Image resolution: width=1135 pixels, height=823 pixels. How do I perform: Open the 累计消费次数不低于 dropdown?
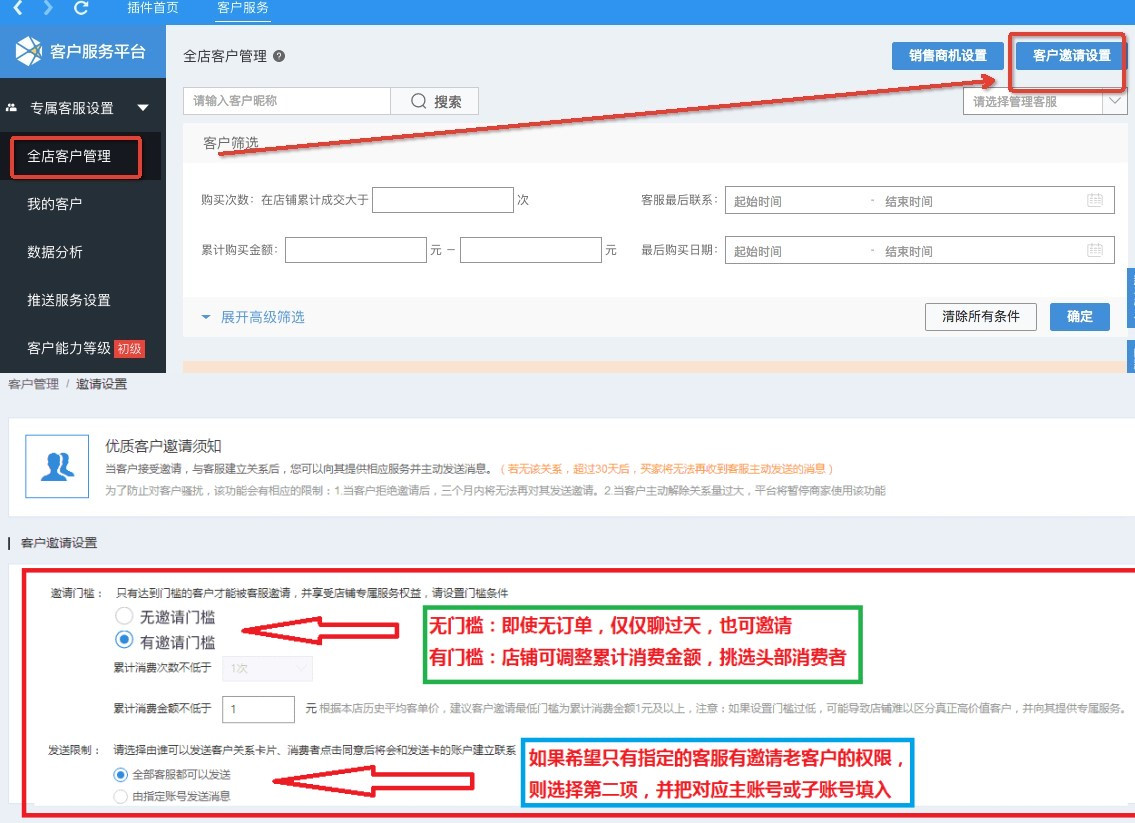coord(268,668)
